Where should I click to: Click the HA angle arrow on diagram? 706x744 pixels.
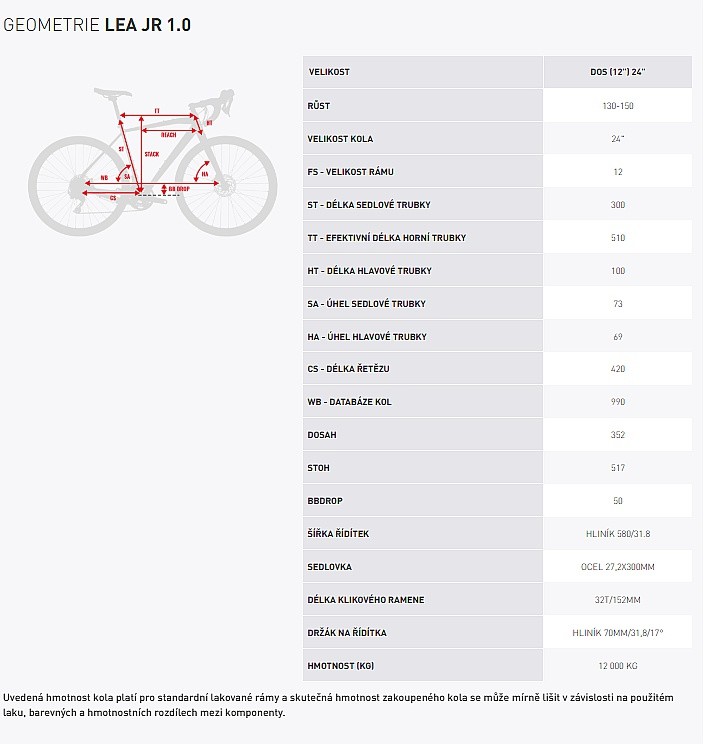tap(203, 173)
